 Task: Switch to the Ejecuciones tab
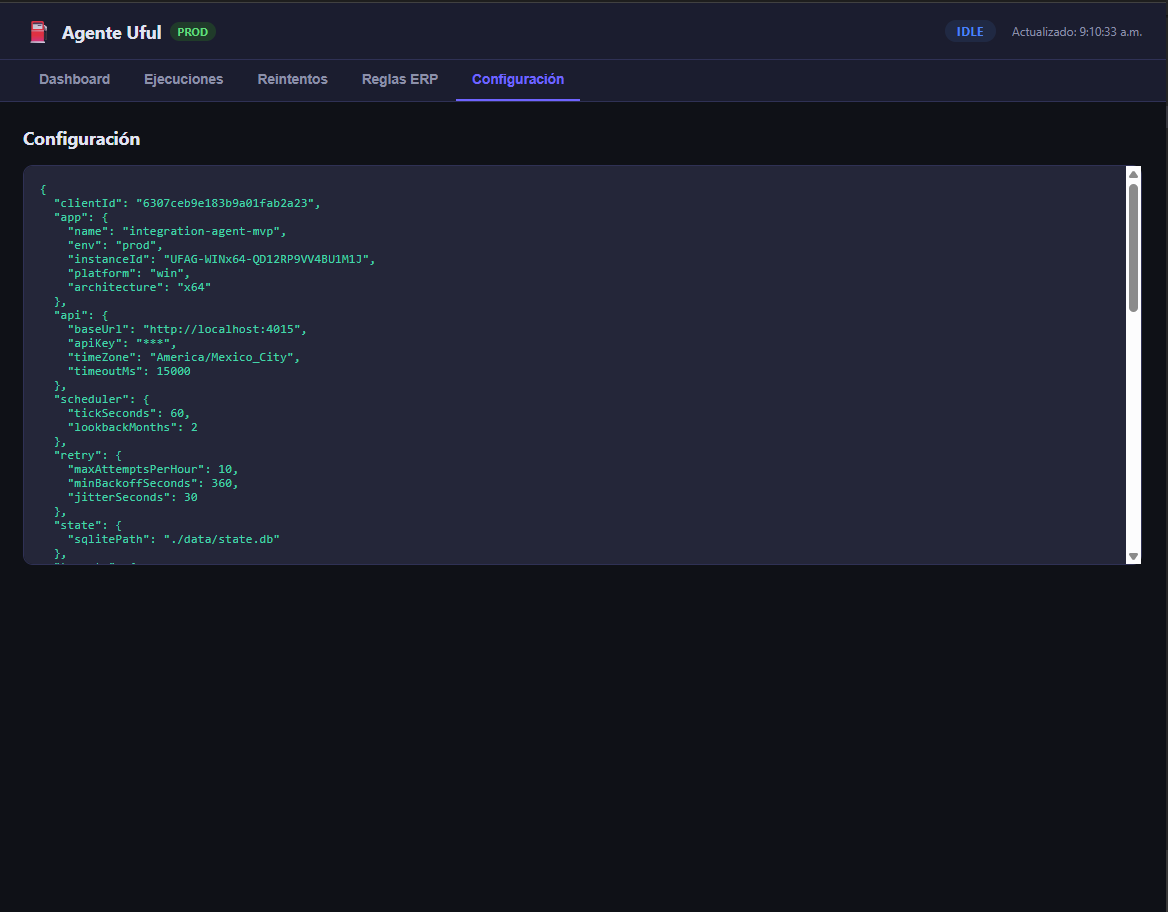(183, 79)
